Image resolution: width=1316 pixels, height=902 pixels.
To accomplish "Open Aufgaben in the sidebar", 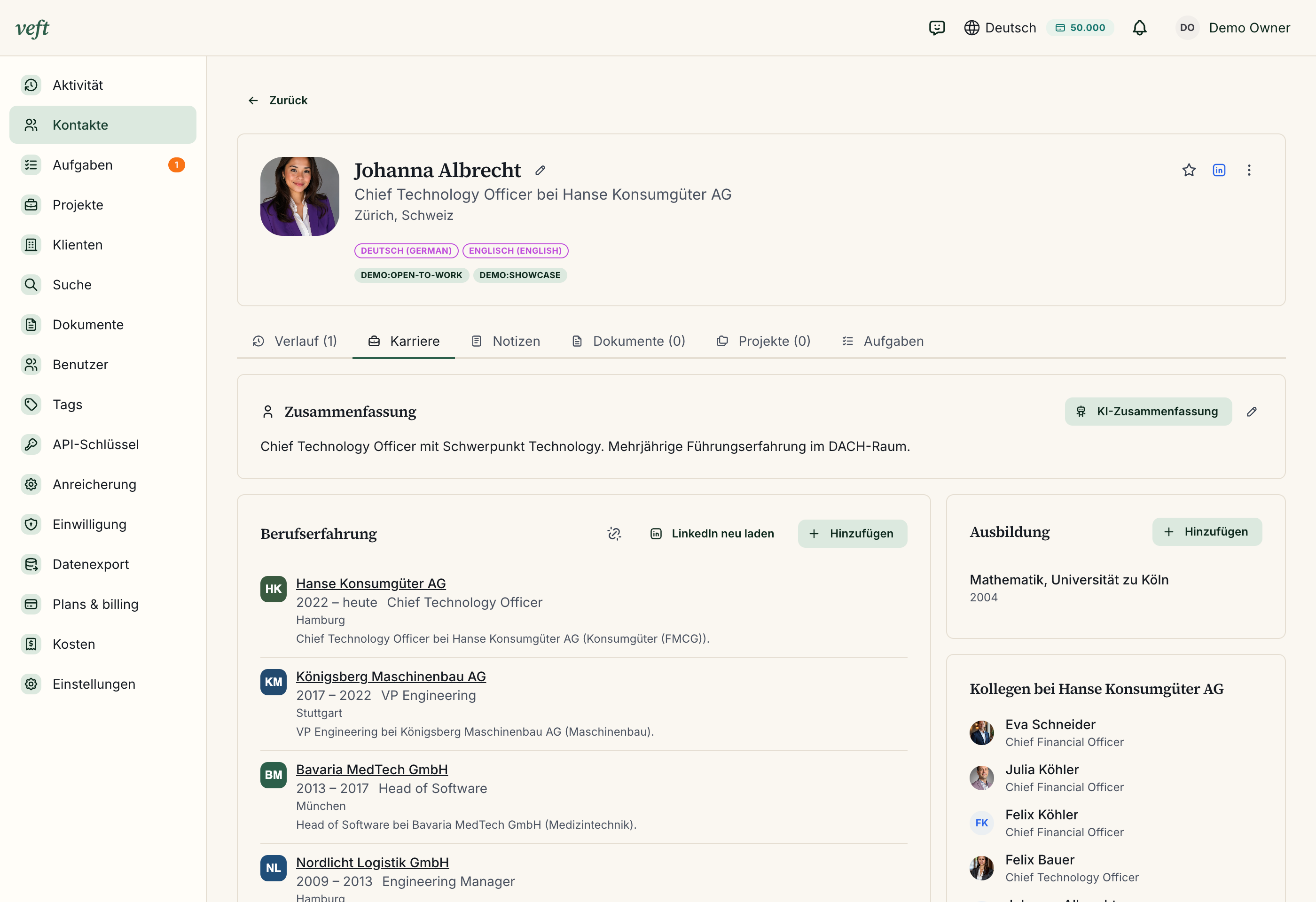I will [x=103, y=165].
